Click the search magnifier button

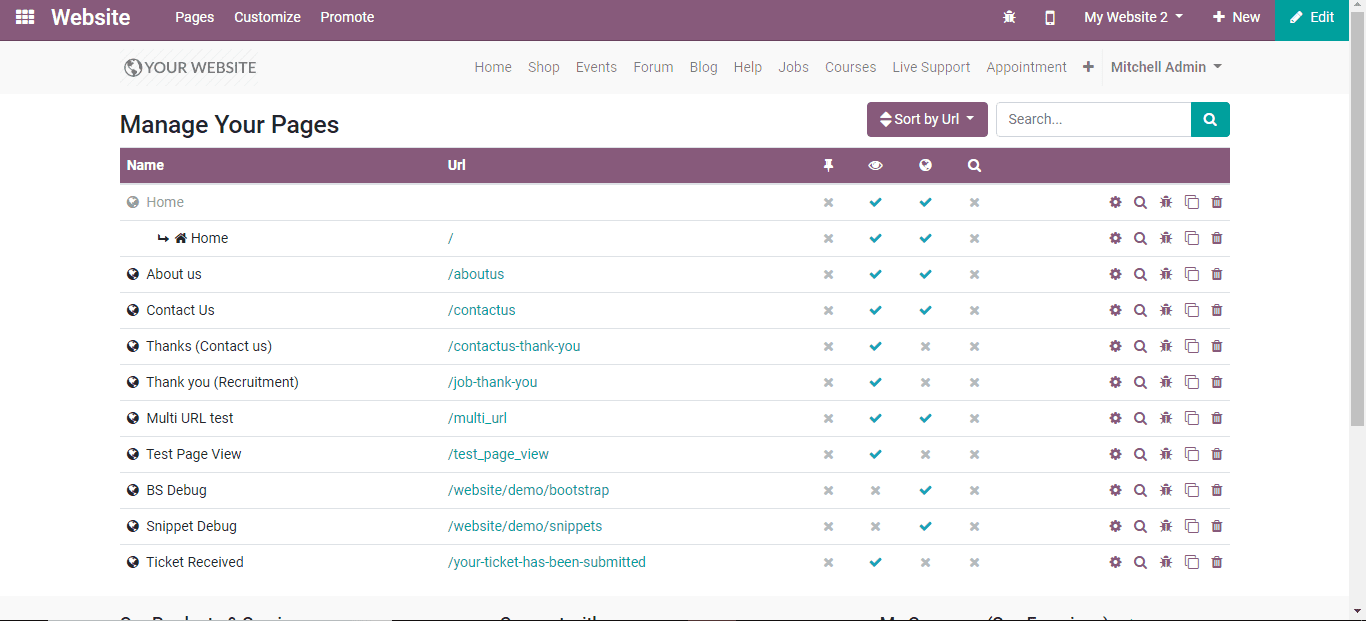1210,119
